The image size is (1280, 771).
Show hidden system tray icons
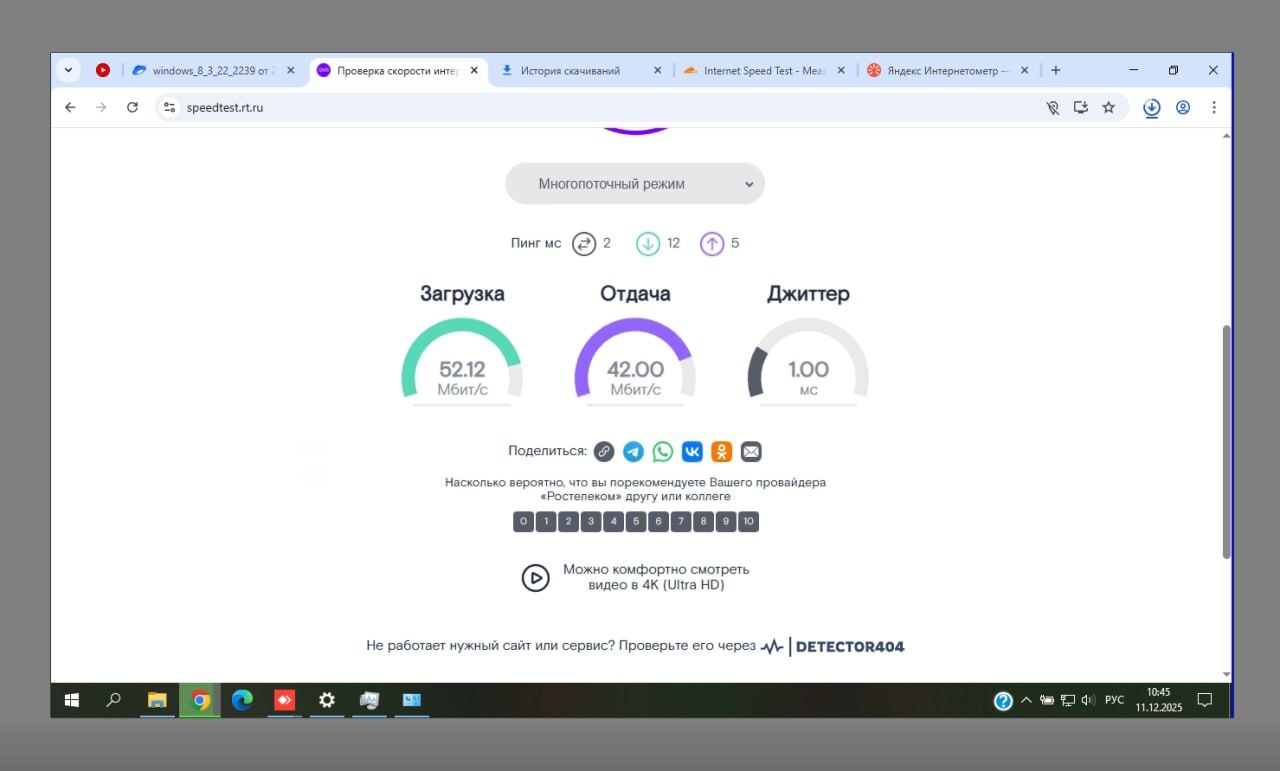pyautogui.click(x=1026, y=700)
